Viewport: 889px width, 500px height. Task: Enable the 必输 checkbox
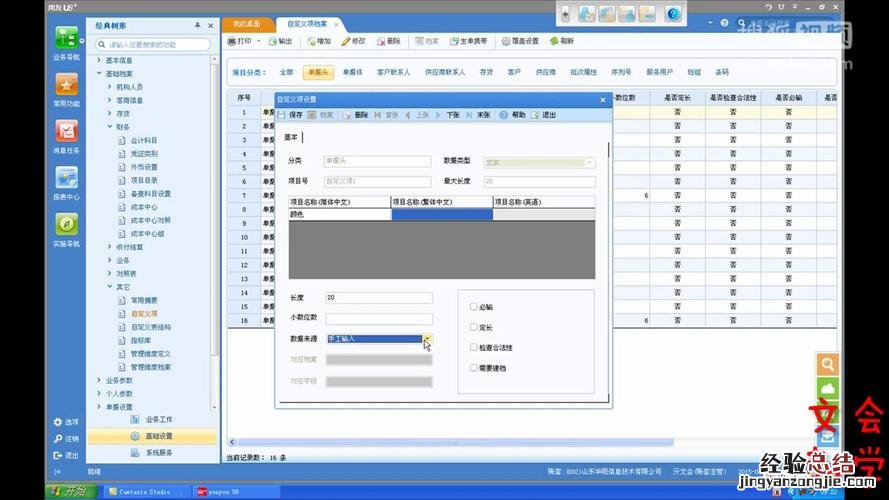click(x=474, y=307)
